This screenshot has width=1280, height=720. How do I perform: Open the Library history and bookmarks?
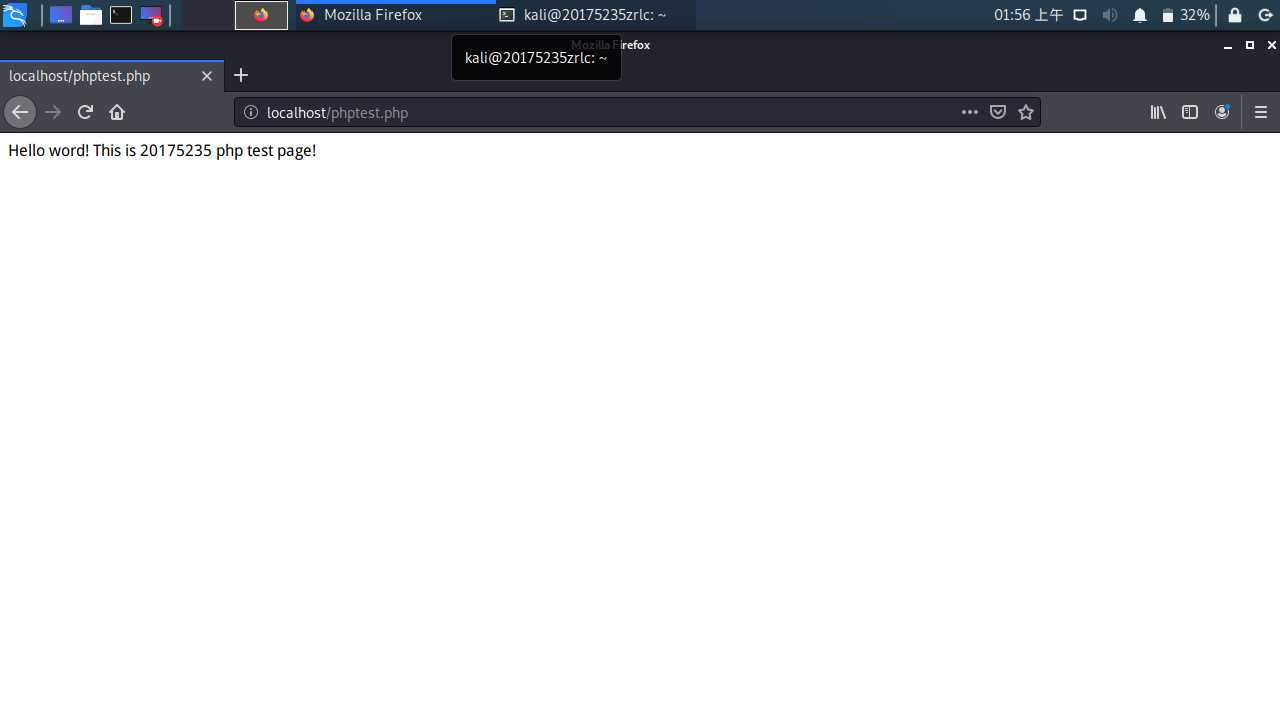(x=1158, y=112)
